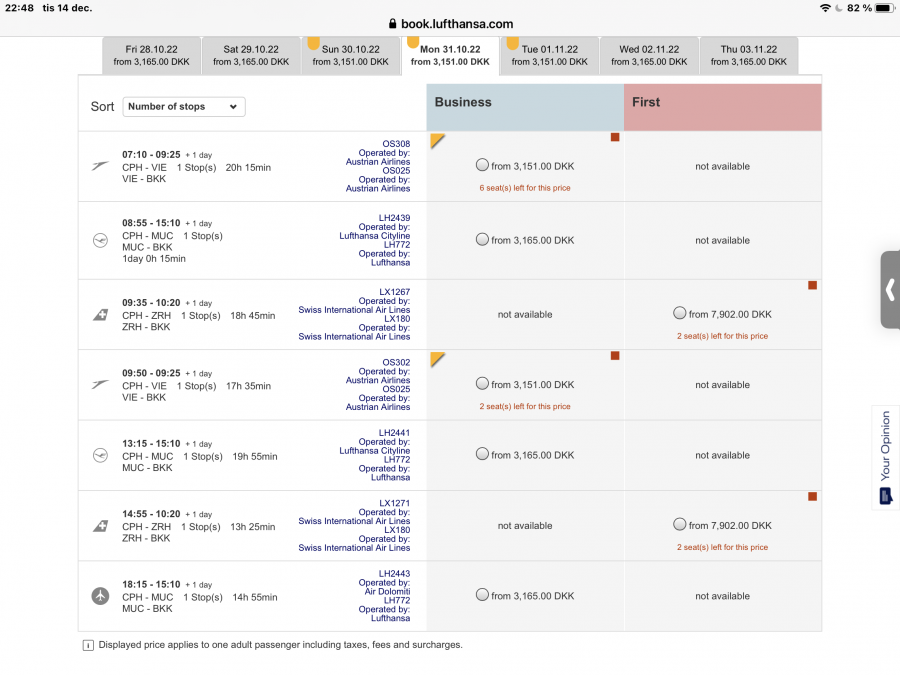Select business fare 3,151.00 DKK for 07:10 flight

[482, 166]
